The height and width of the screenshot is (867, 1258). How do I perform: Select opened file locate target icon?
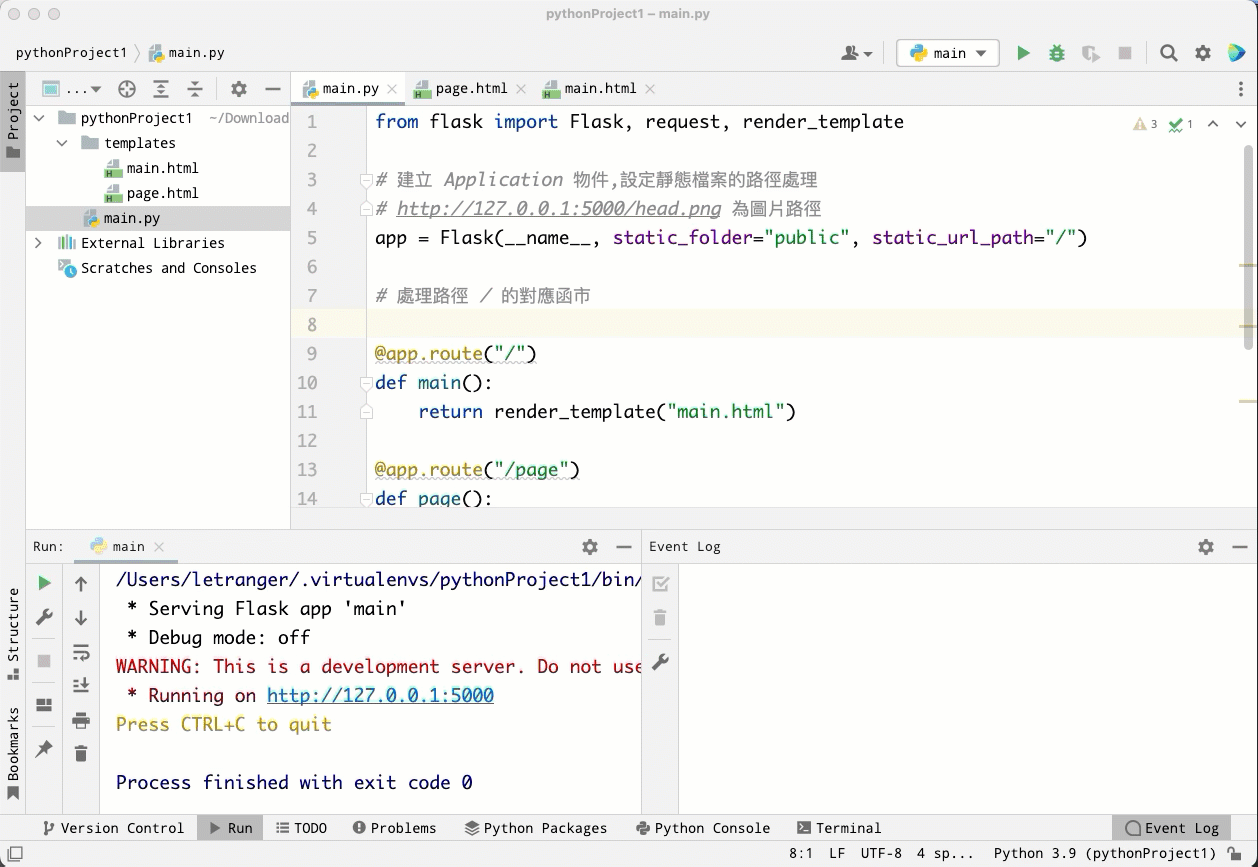point(127,89)
